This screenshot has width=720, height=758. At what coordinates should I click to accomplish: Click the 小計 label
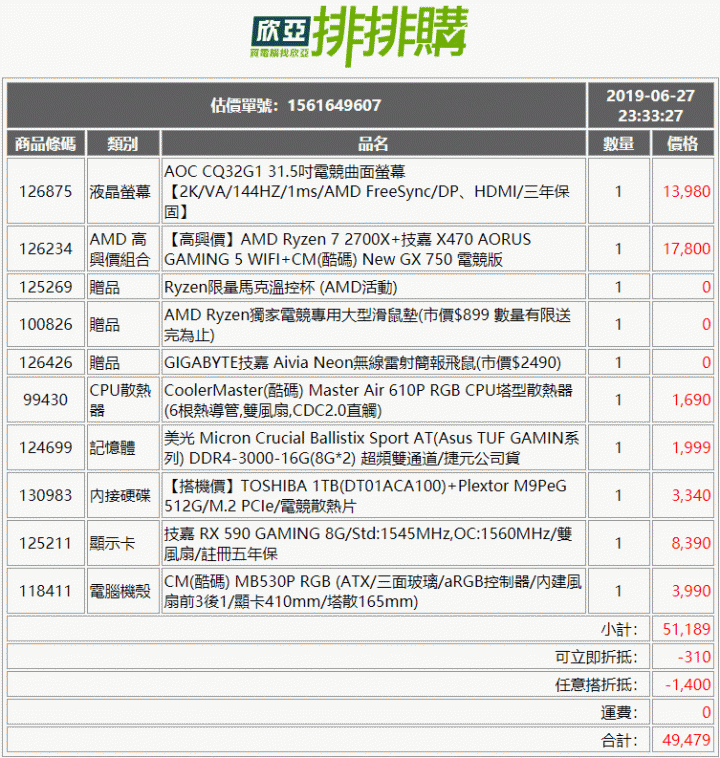[619, 629]
